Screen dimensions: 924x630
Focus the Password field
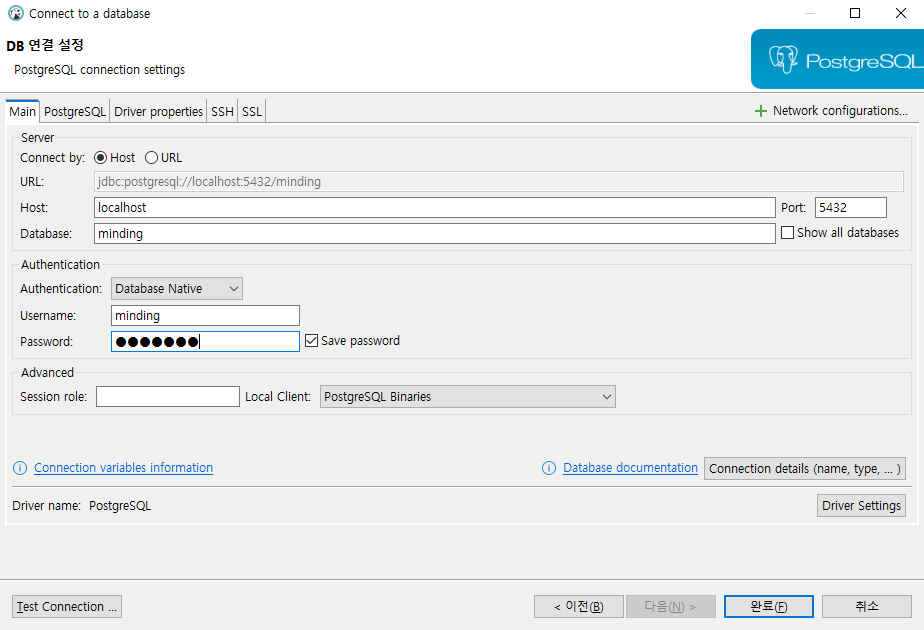(205, 341)
